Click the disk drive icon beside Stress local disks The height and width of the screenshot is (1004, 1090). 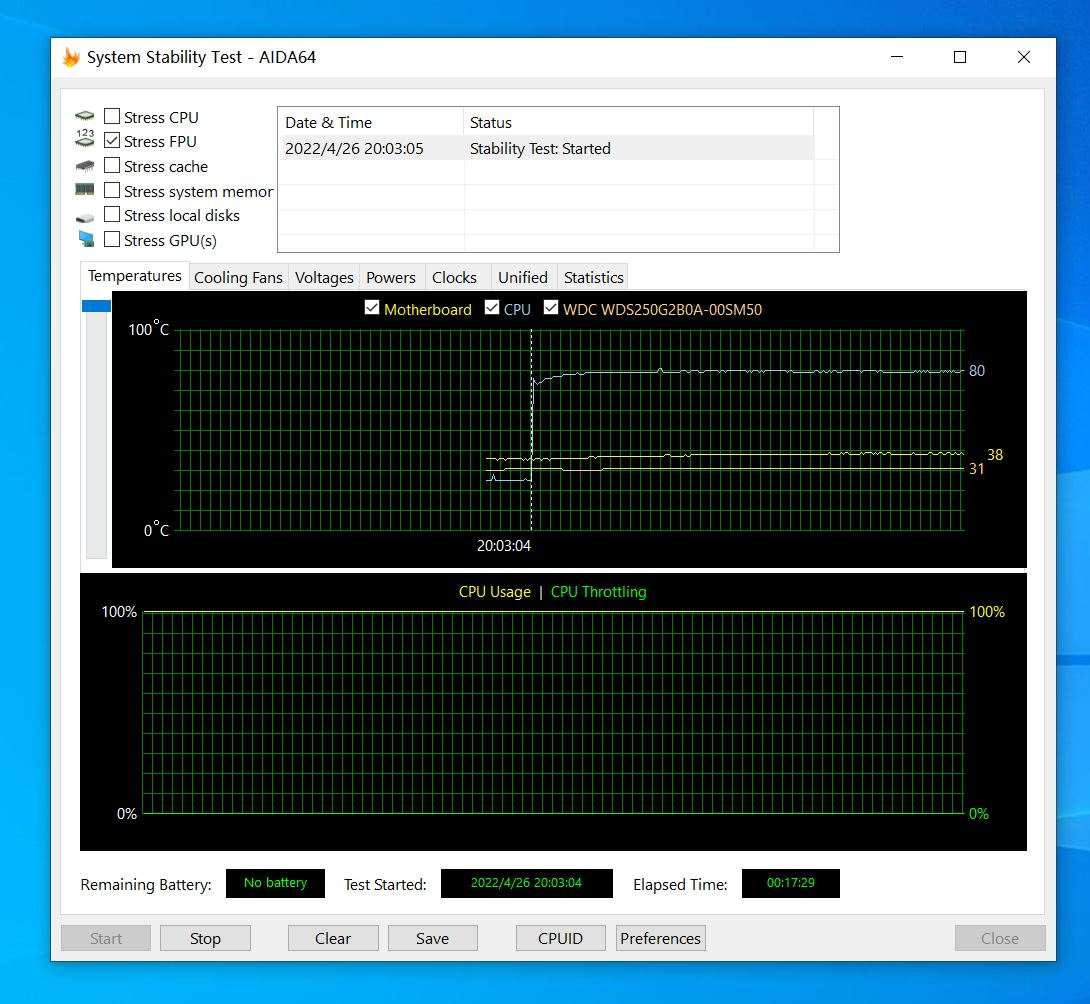(85, 216)
